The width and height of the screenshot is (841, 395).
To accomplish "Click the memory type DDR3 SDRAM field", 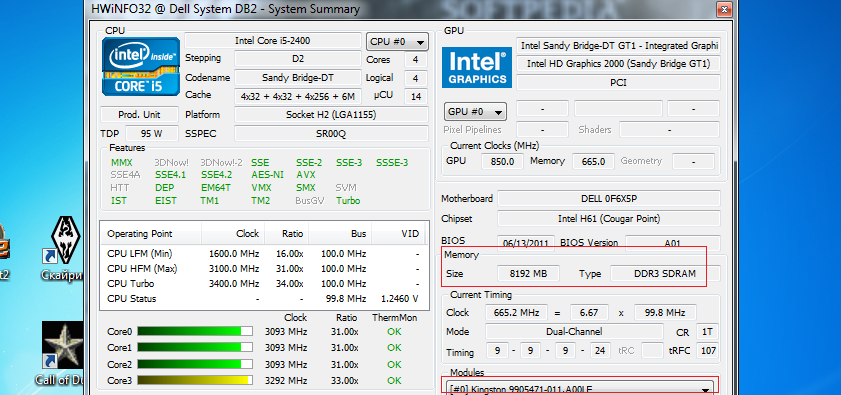I will [x=666, y=274].
